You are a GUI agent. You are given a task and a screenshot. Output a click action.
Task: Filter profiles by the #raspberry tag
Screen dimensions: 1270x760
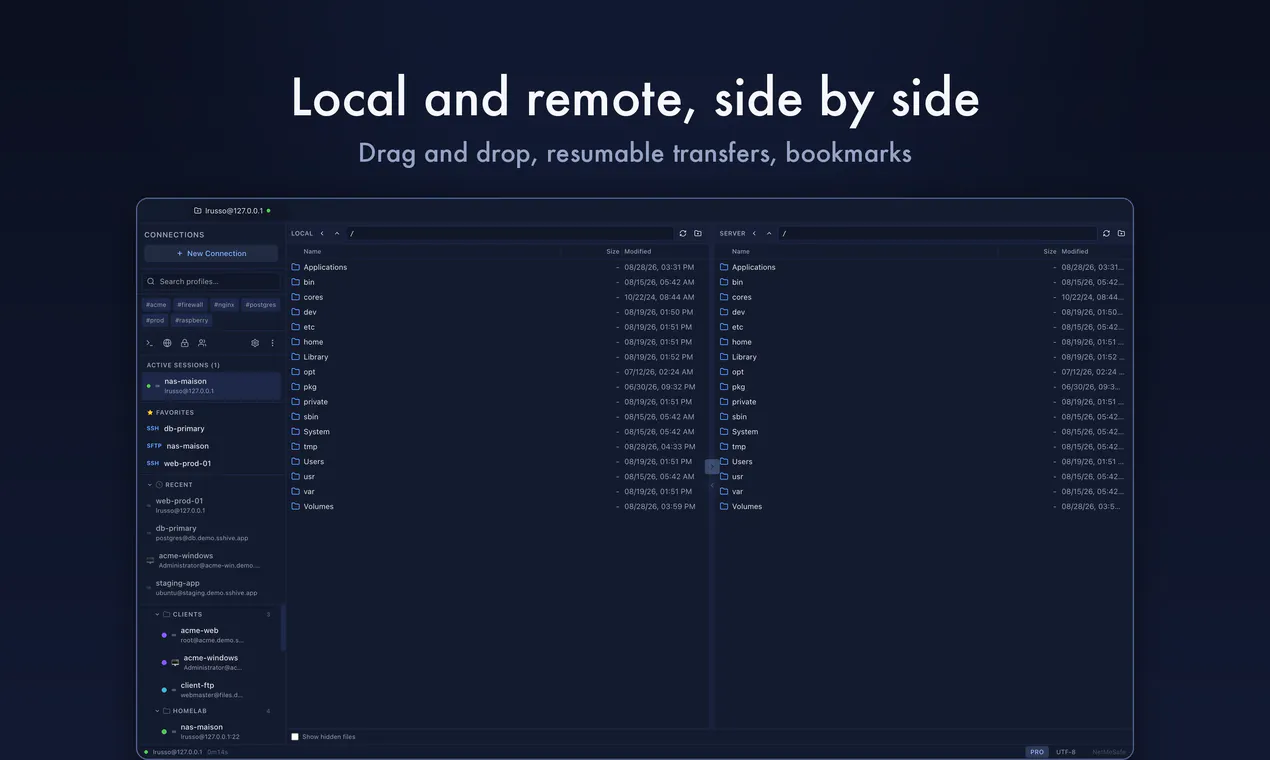tap(192, 321)
